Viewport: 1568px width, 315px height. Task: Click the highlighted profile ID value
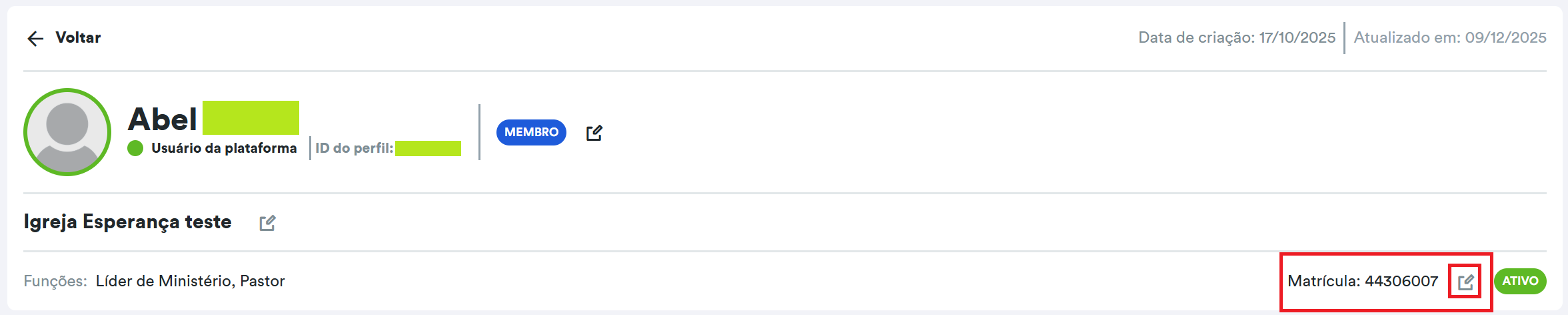428,148
